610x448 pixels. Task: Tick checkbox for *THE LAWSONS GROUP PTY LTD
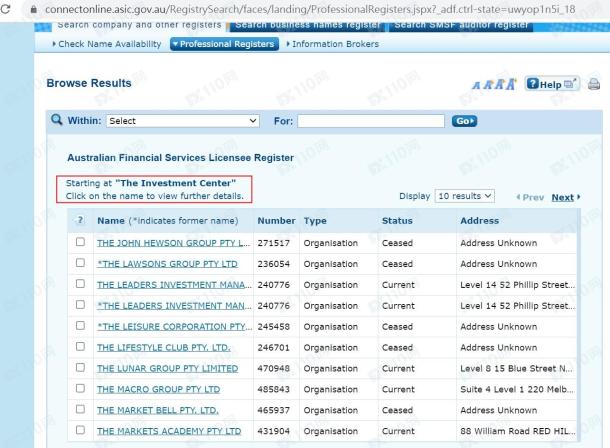point(80,263)
